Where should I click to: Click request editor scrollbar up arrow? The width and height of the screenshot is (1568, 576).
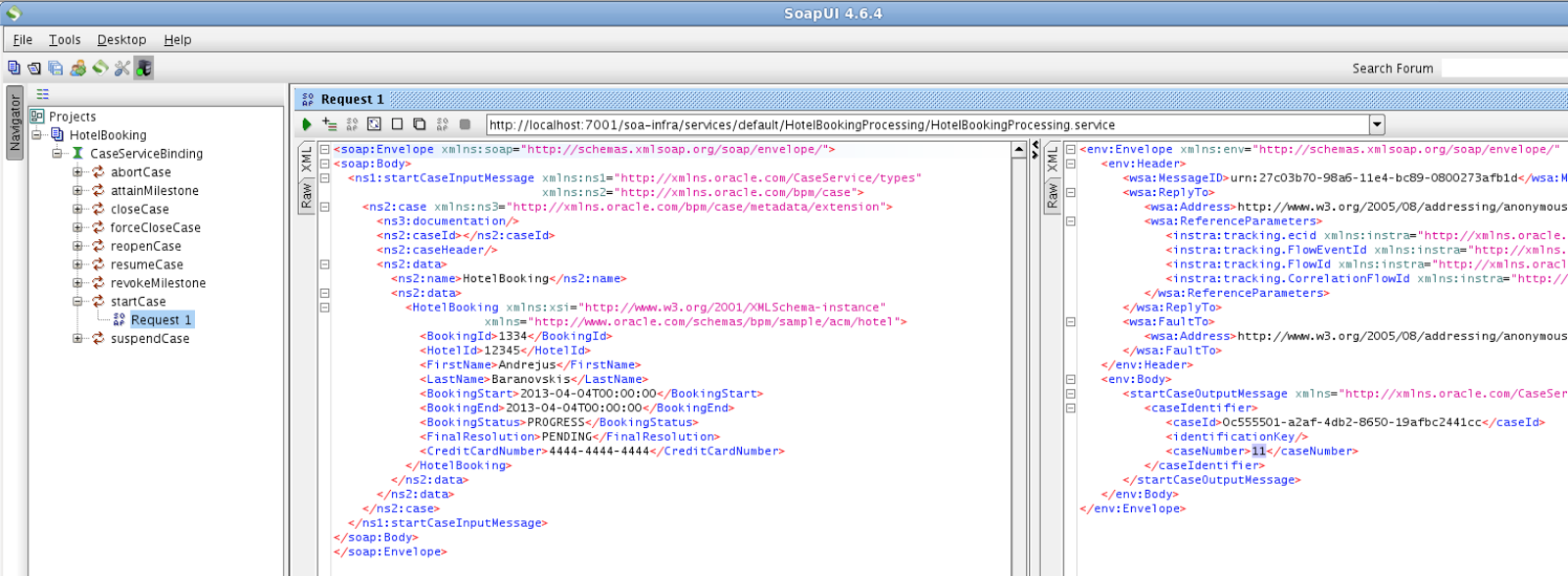point(1019,150)
